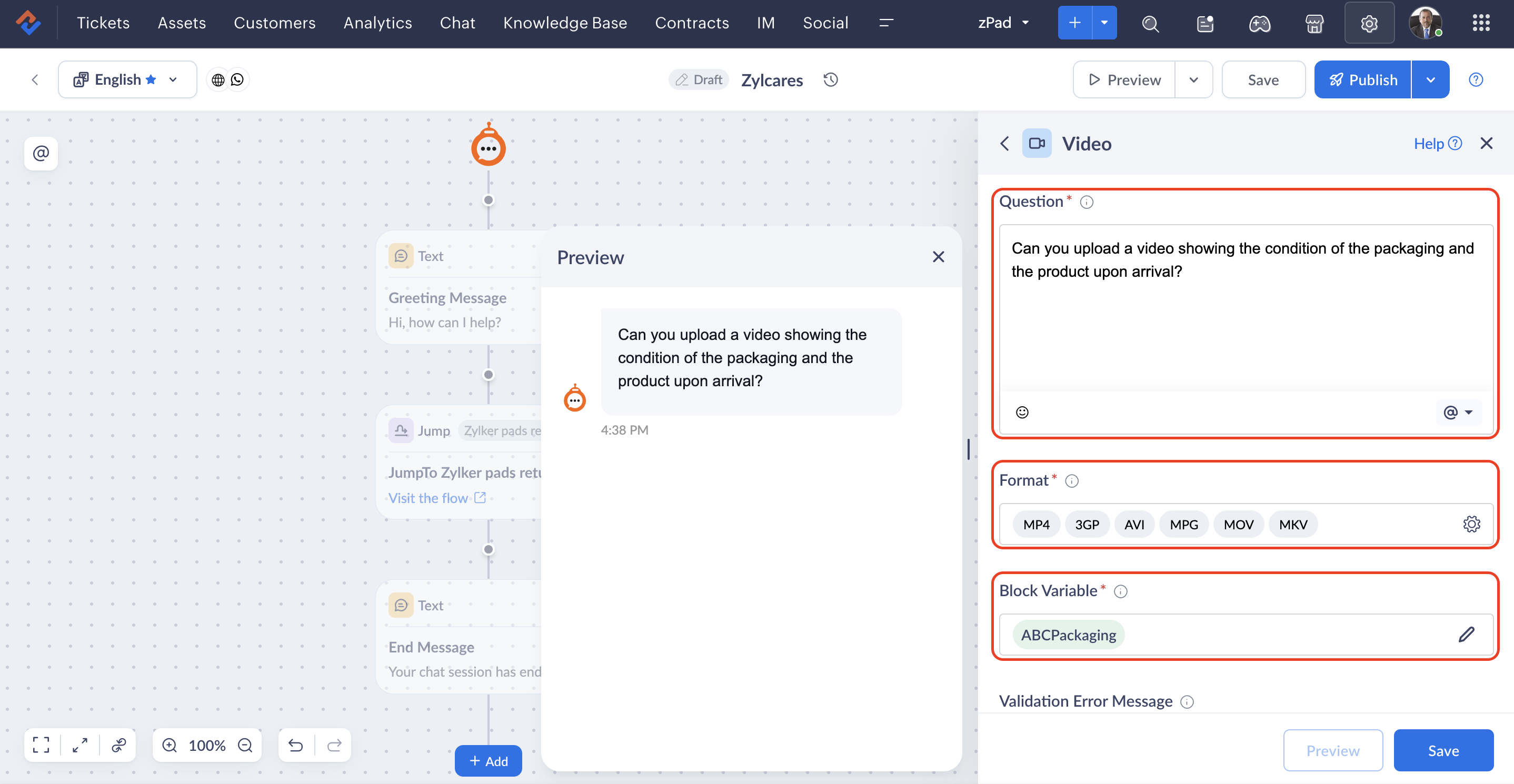Click the Format settings gear icon

pyautogui.click(x=1471, y=524)
